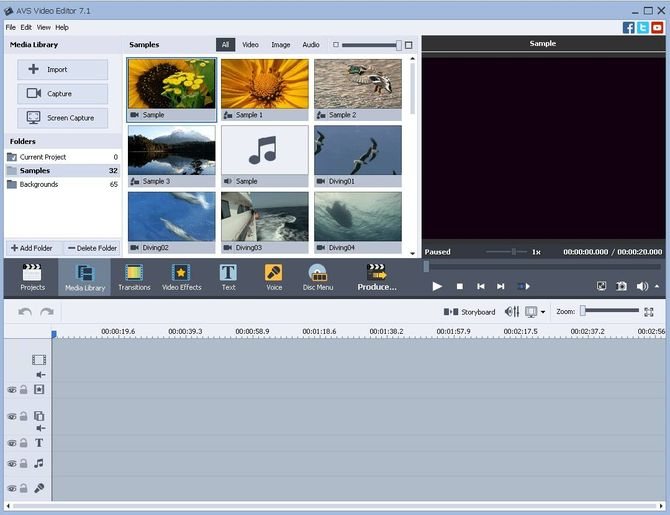Viewport: 670px width, 515px height.
Task: Mute the preview volume speaker
Action: pyautogui.click(x=642, y=286)
